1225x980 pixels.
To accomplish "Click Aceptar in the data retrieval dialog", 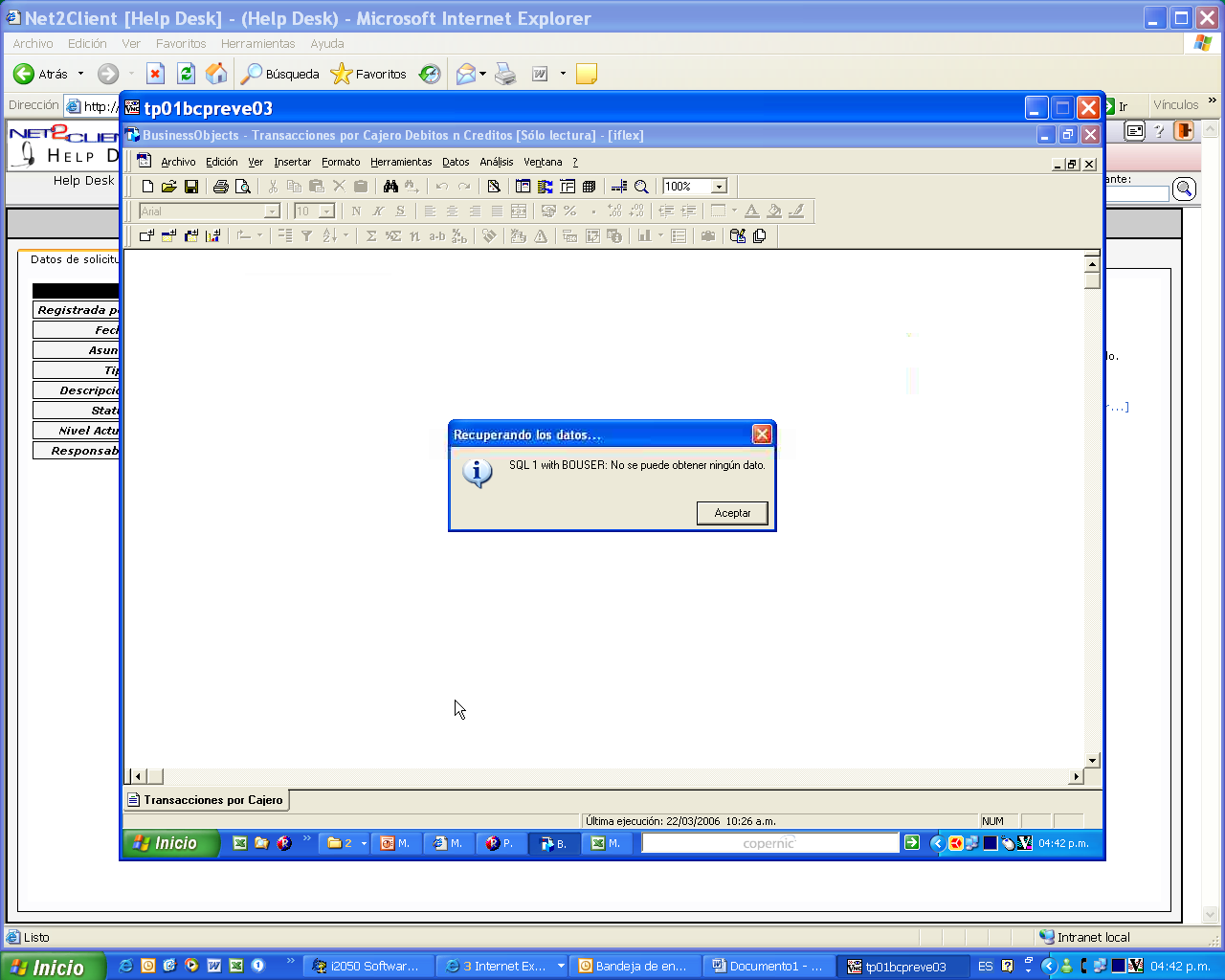I will [732, 513].
